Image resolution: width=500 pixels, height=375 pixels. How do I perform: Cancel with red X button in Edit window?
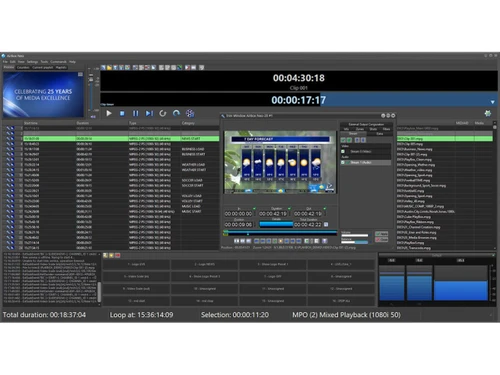[381, 239]
